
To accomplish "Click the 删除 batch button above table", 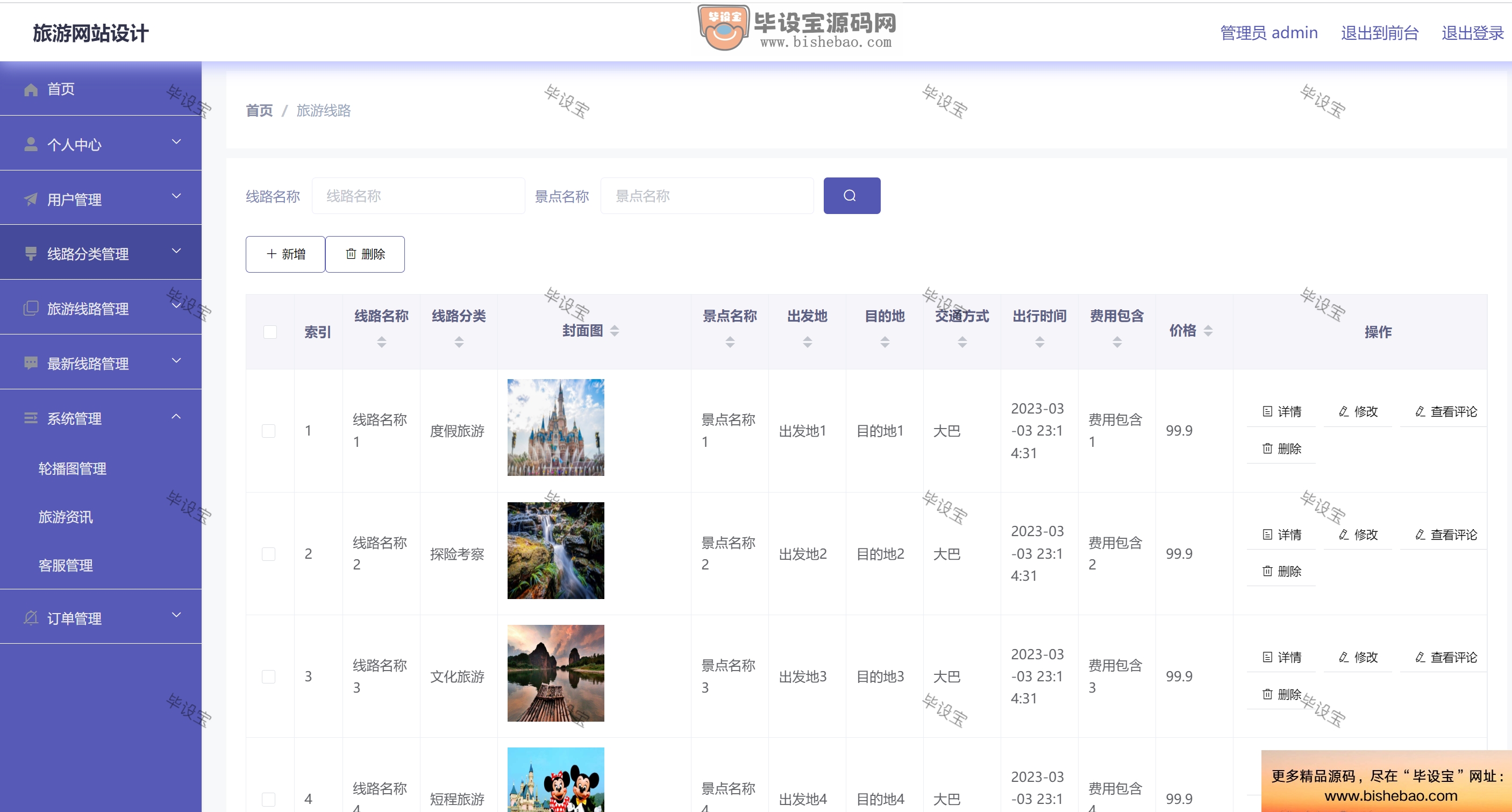I will point(365,254).
